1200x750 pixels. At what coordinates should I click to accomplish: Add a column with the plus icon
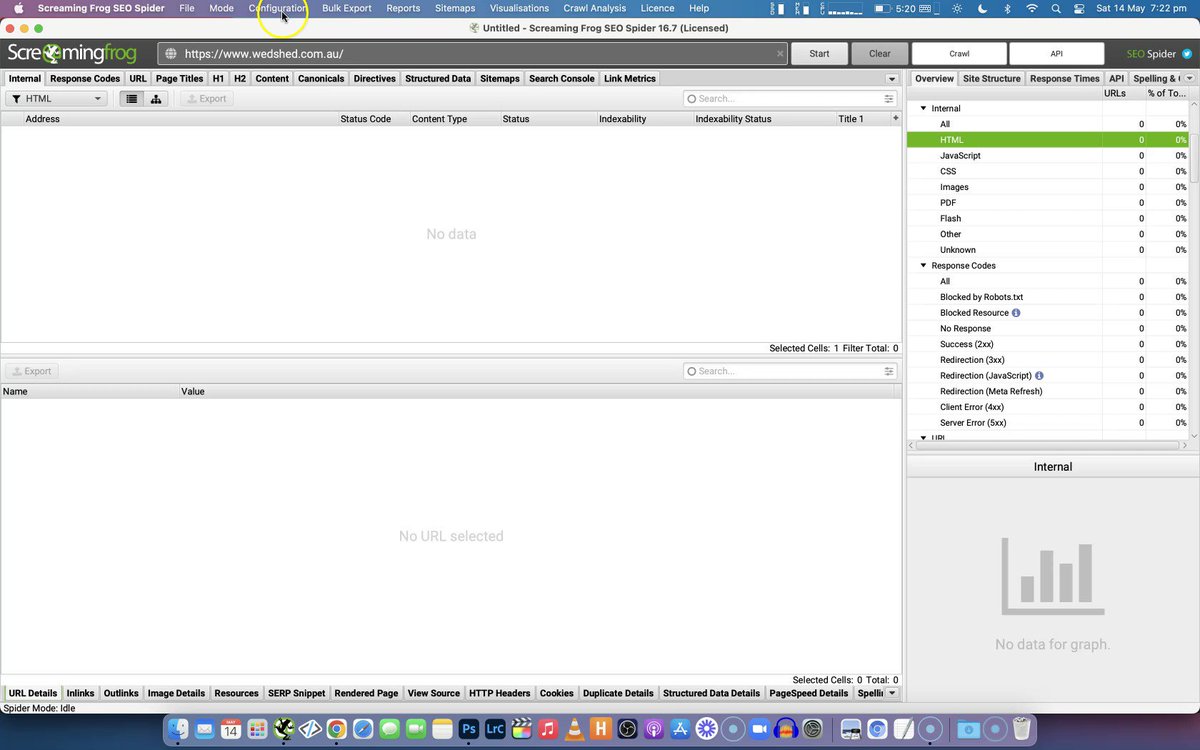[x=896, y=118]
